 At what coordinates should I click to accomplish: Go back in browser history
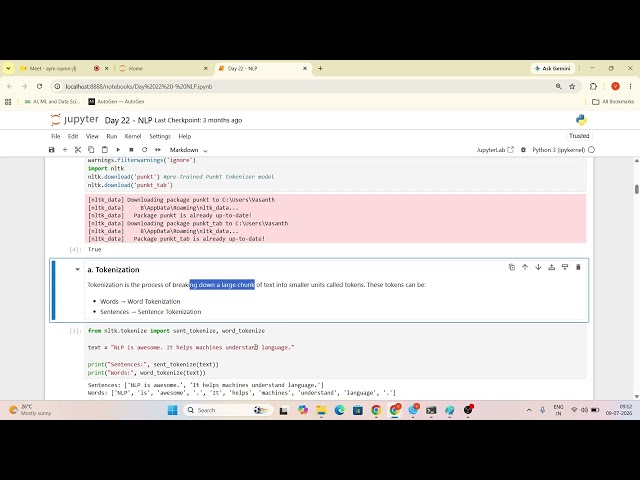[10, 87]
